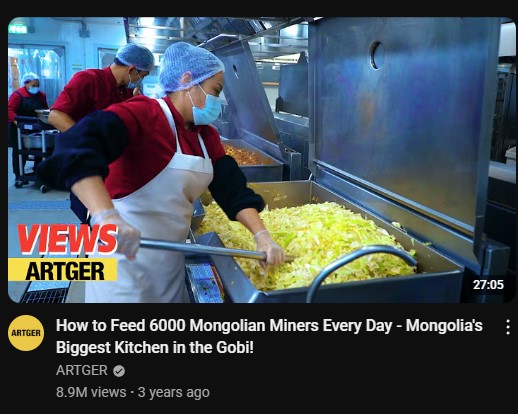The height and width of the screenshot is (414, 518).
Task: Go to the ARTGER channel name link
Action: (x=82, y=370)
